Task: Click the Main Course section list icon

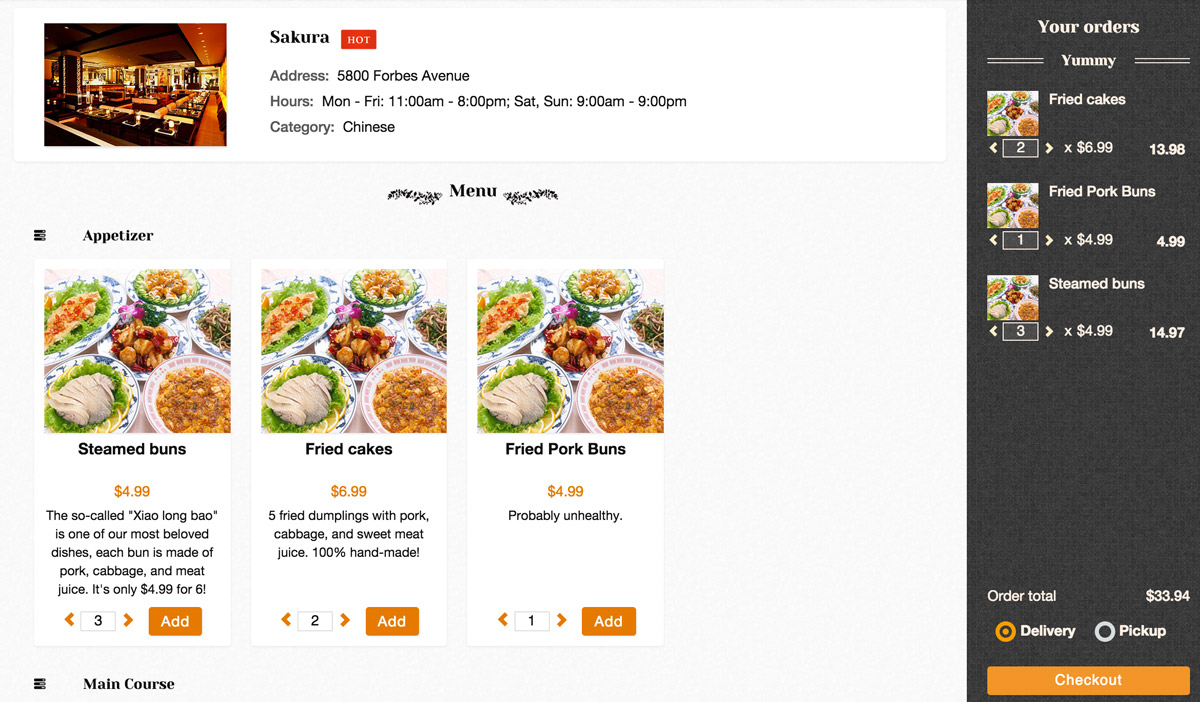Action: (40, 684)
